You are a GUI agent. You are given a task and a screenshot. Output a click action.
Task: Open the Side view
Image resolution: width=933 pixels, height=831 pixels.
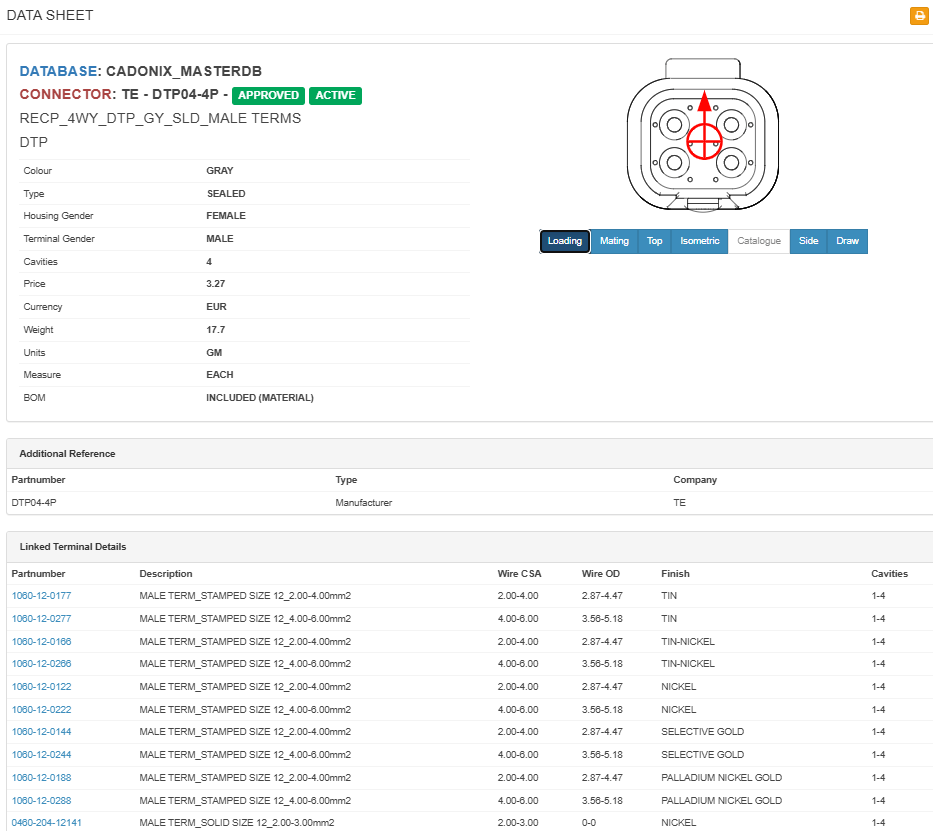pyautogui.click(x=808, y=241)
